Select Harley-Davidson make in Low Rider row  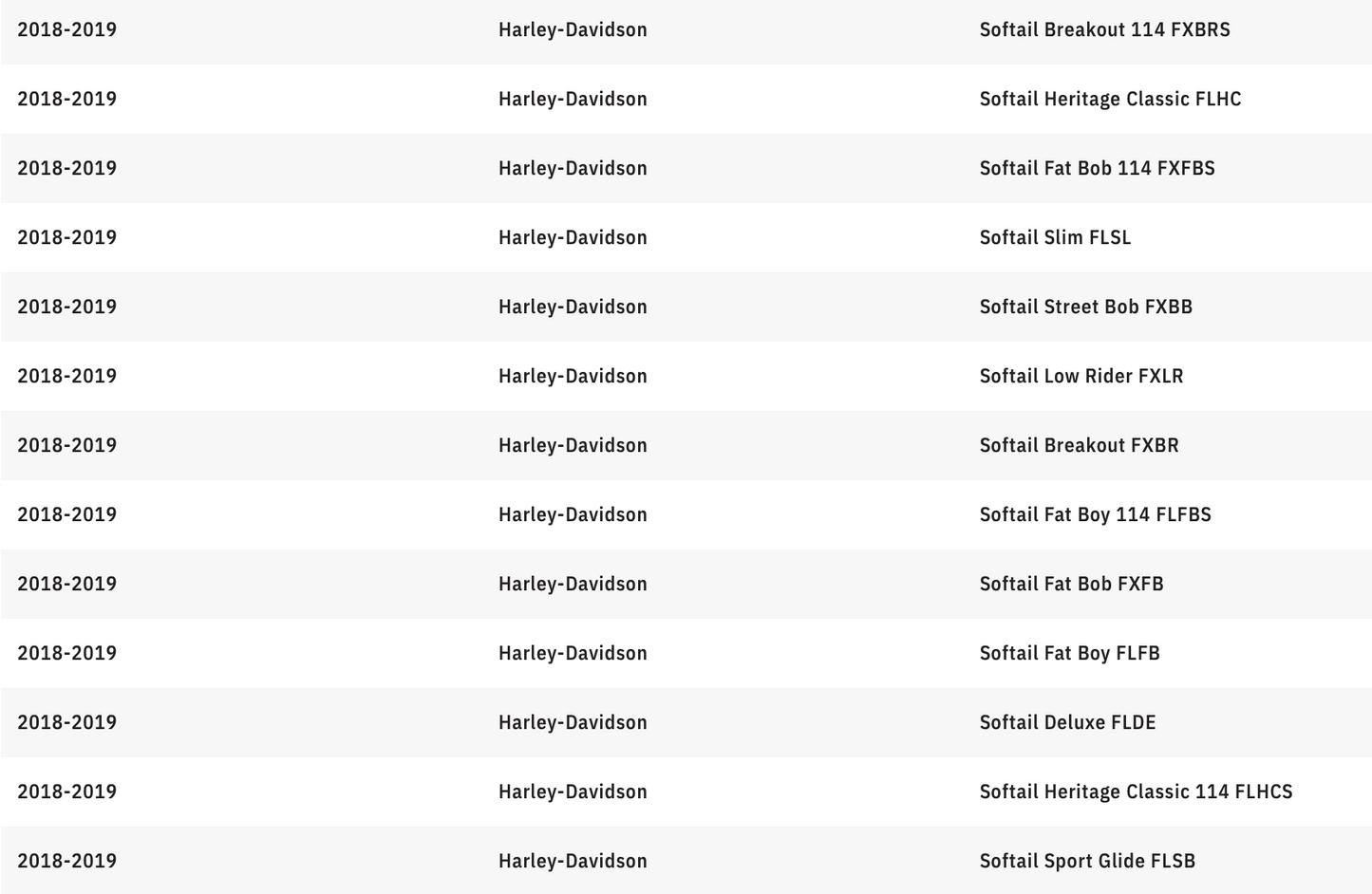tap(573, 376)
